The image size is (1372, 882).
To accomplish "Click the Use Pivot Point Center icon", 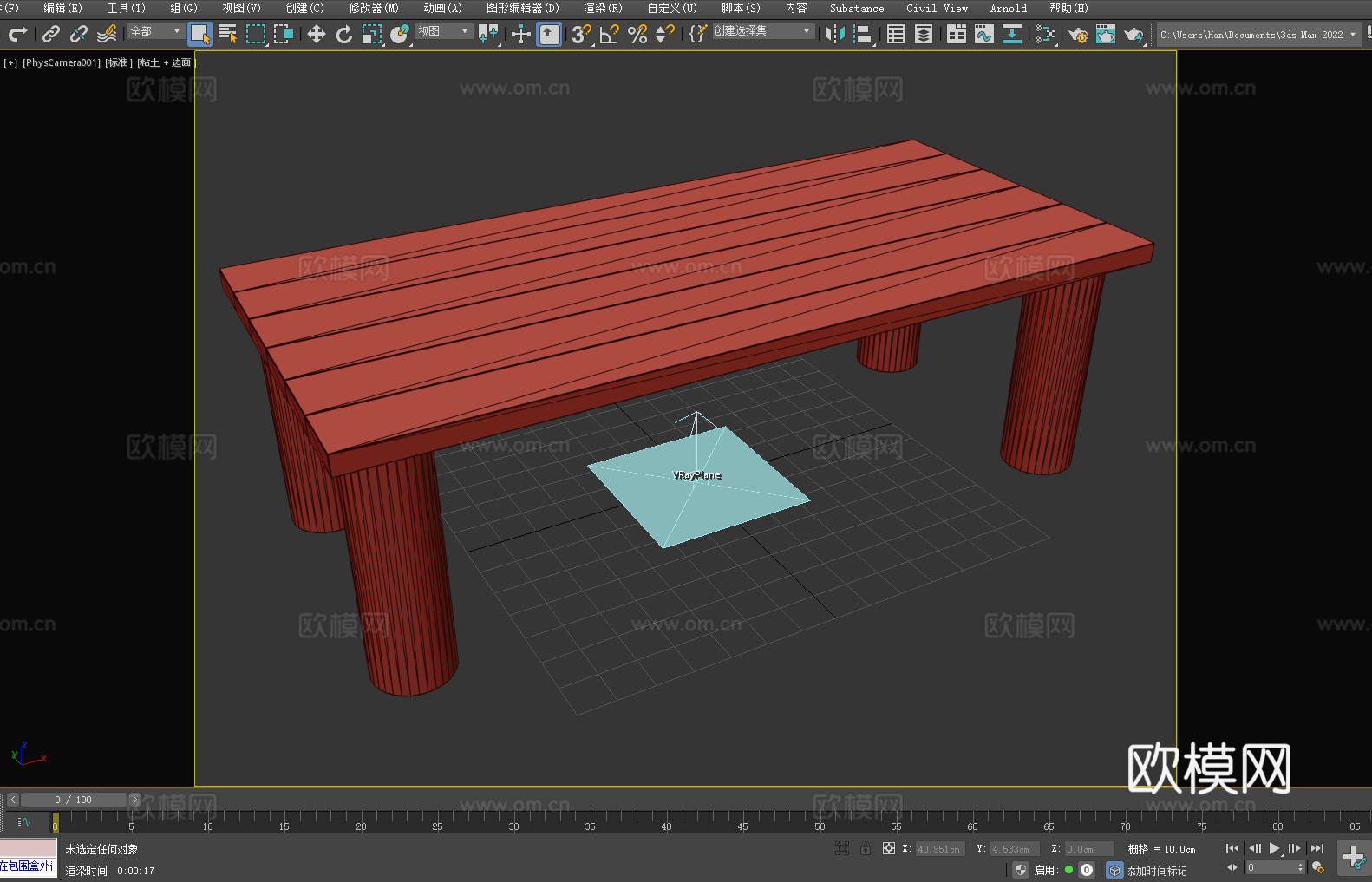I will point(488,34).
